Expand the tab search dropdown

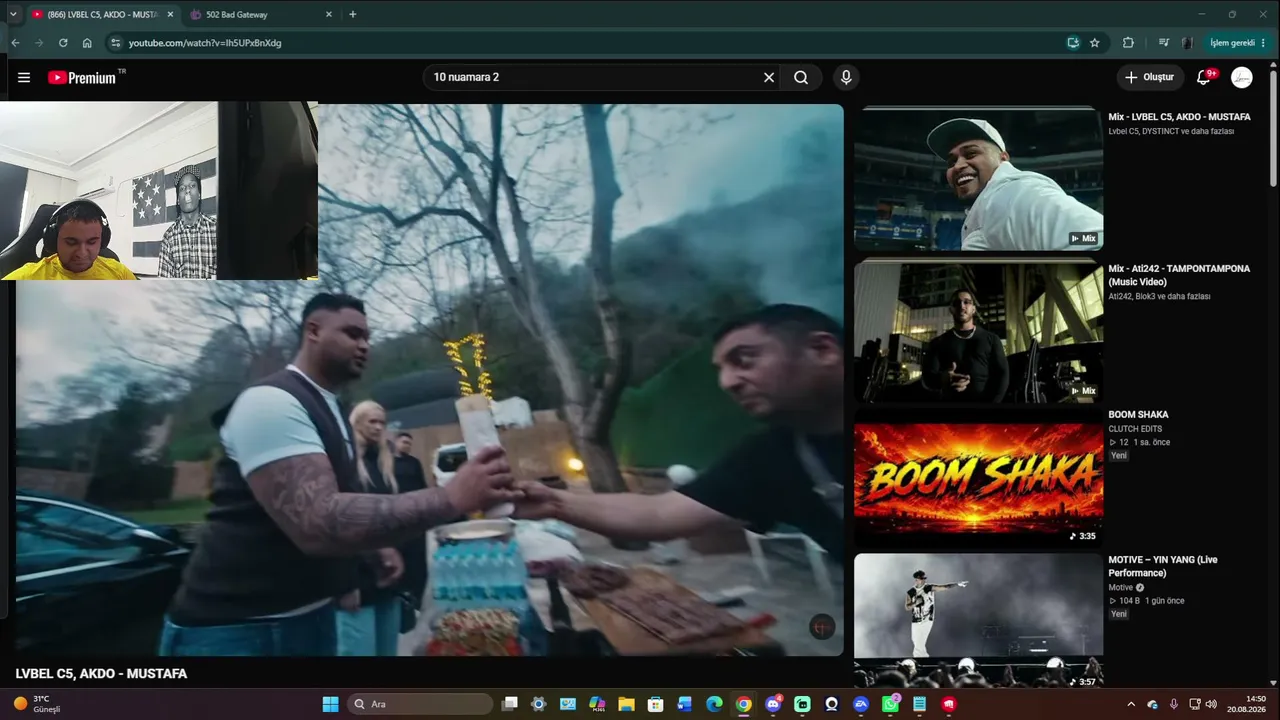click(12, 15)
